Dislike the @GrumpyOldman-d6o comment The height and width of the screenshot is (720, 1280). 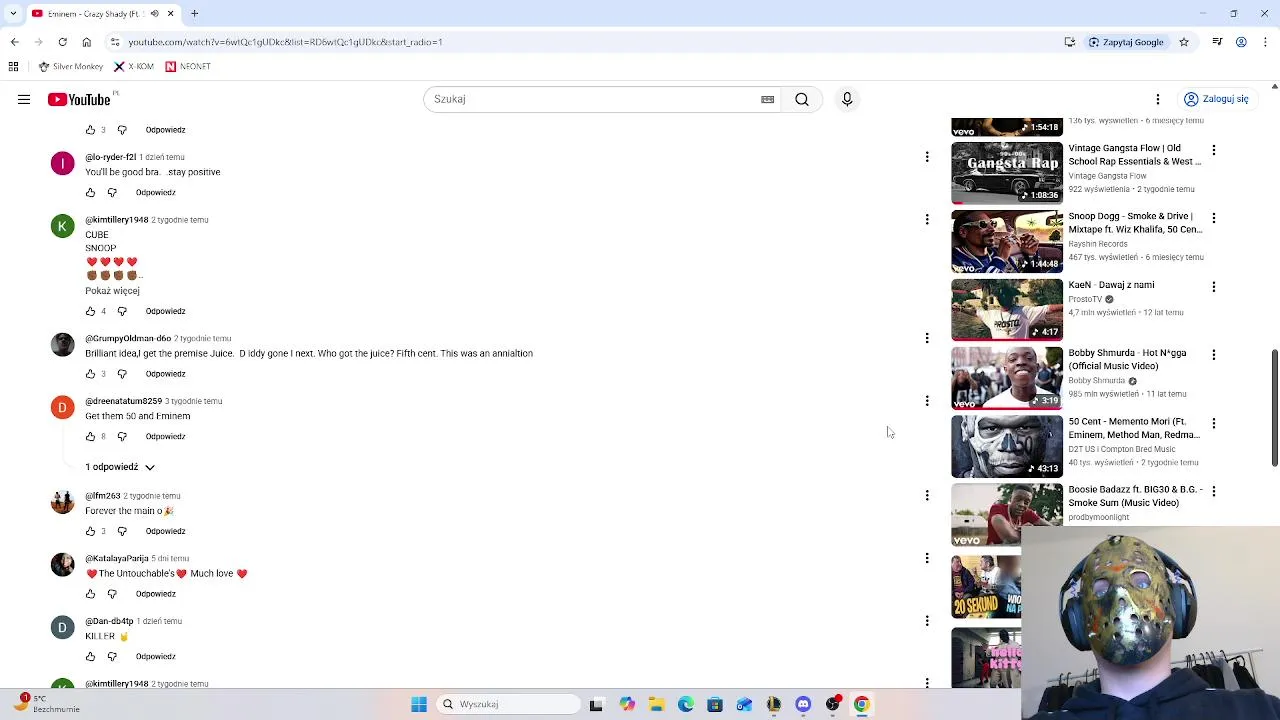pyautogui.click(x=122, y=374)
